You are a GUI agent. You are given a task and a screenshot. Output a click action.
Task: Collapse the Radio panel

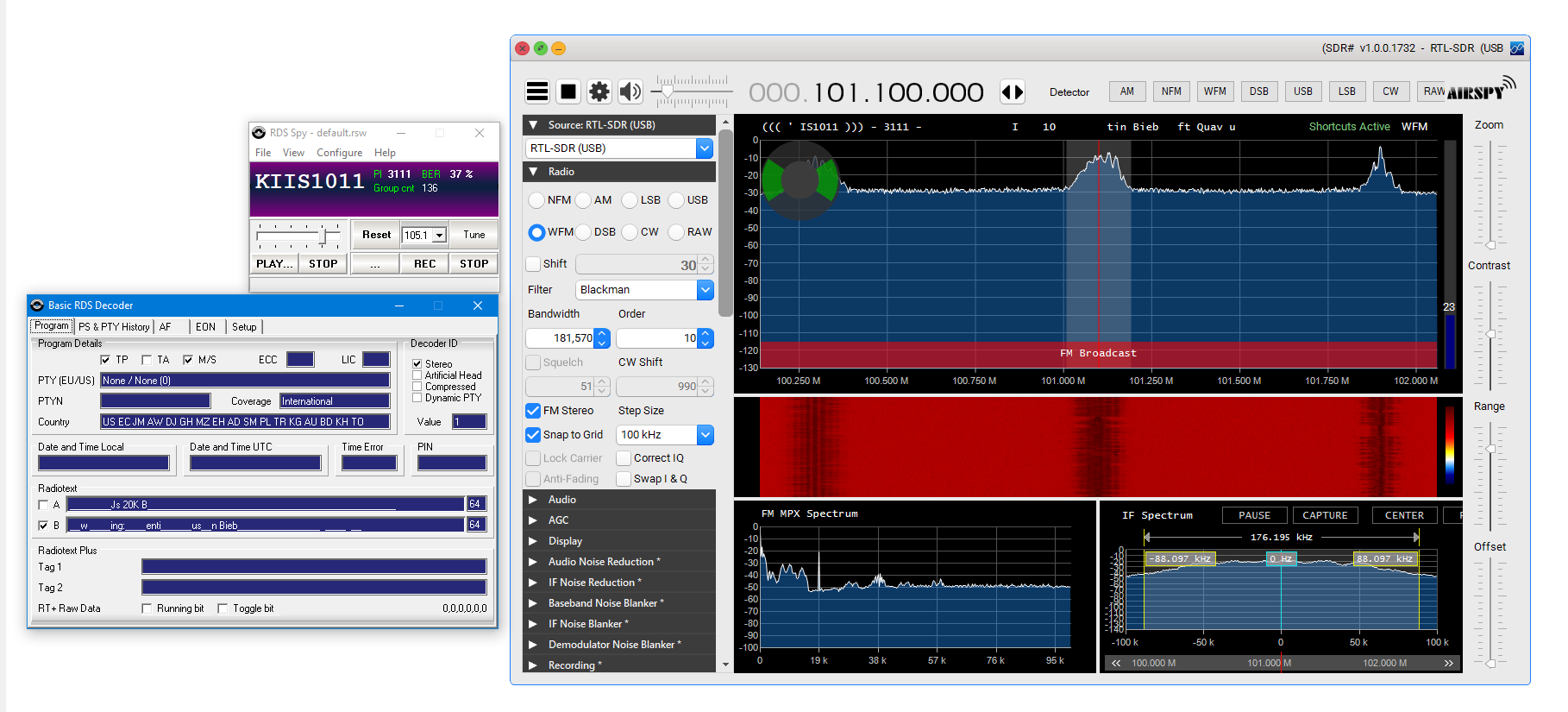[x=532, y=172]
